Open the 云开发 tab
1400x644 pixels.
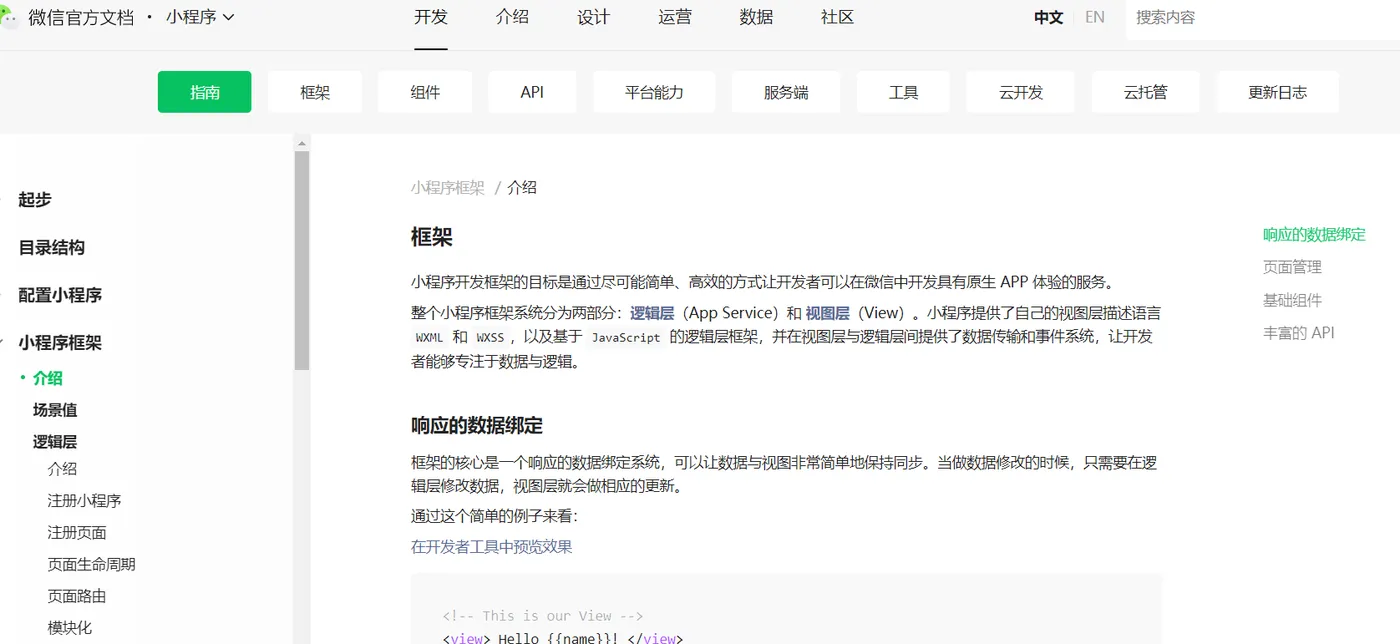[x=1020, y=92]
